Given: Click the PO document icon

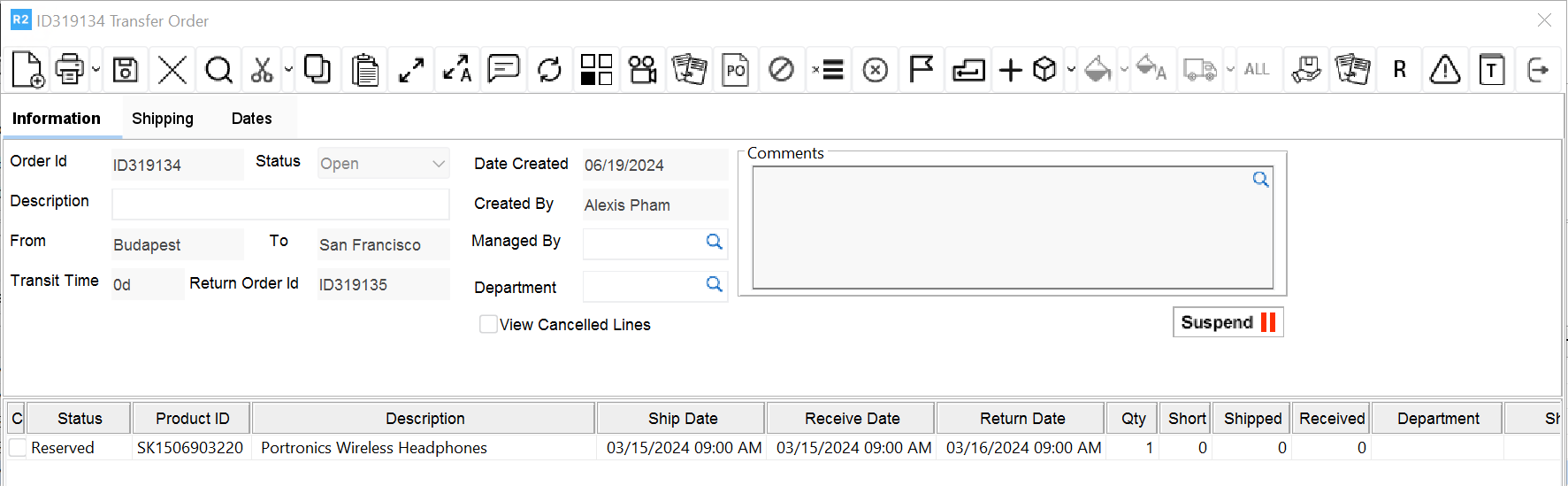Looking at the screenshot, I should pos(735,69).
